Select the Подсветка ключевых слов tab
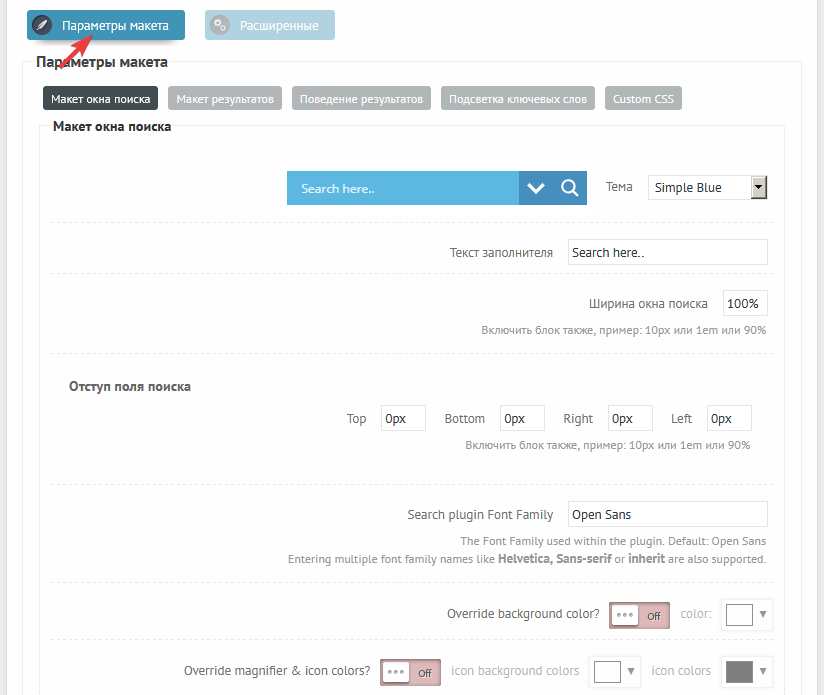Screen dimensions: 824x695 click(x=518, y=99)
